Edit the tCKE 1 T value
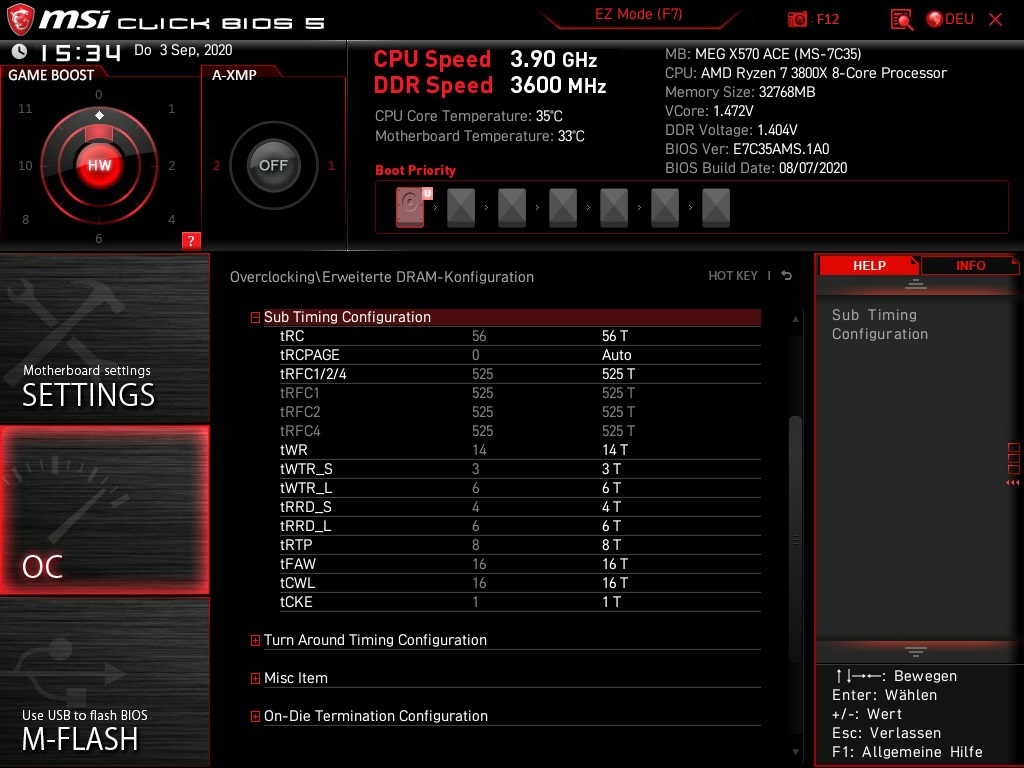Image resolution: width=1024 pixels, height=768 pixels. [x=611, y=601]
